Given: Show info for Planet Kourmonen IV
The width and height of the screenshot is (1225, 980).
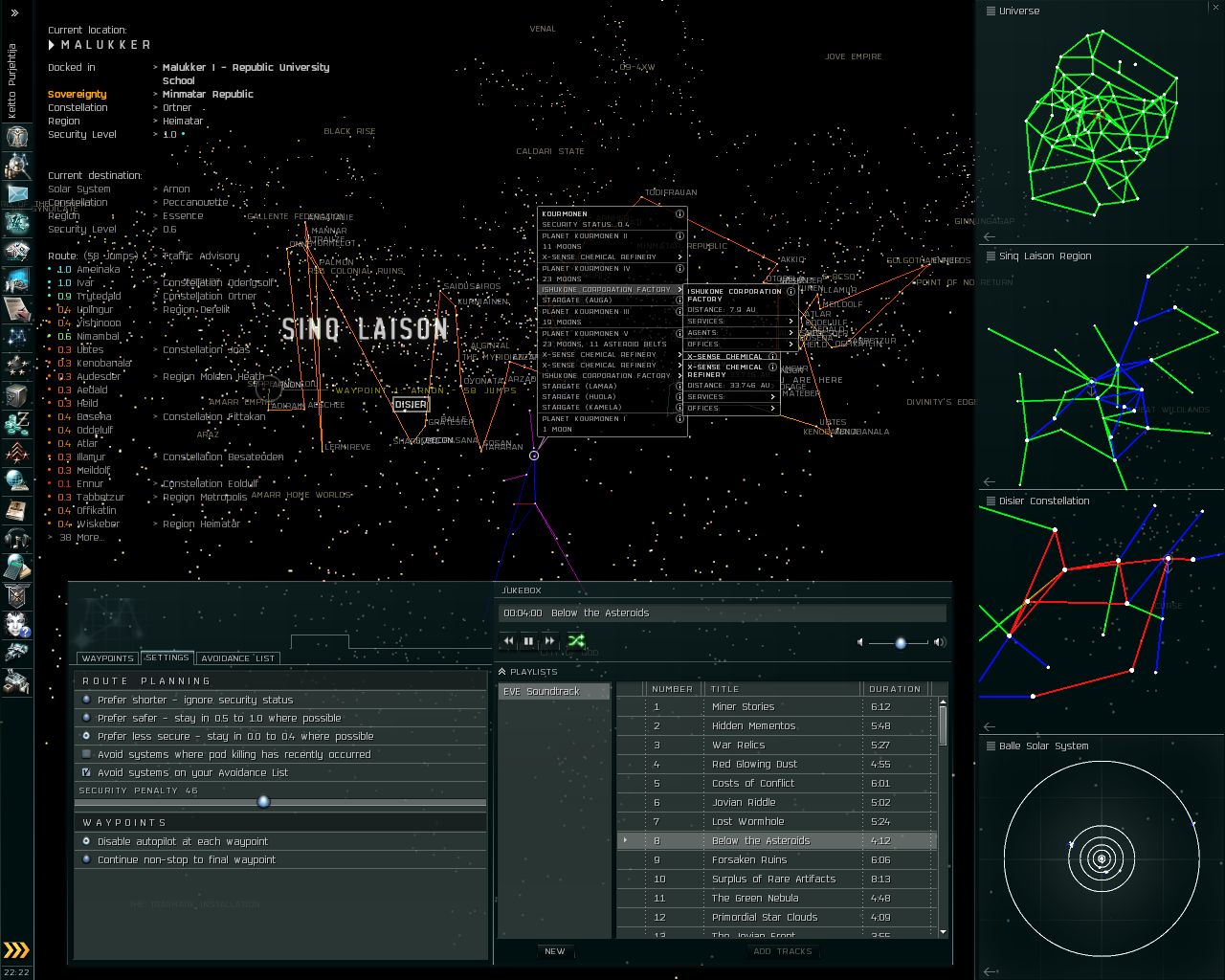Looking at the screenshot, I should click(679, 268).
